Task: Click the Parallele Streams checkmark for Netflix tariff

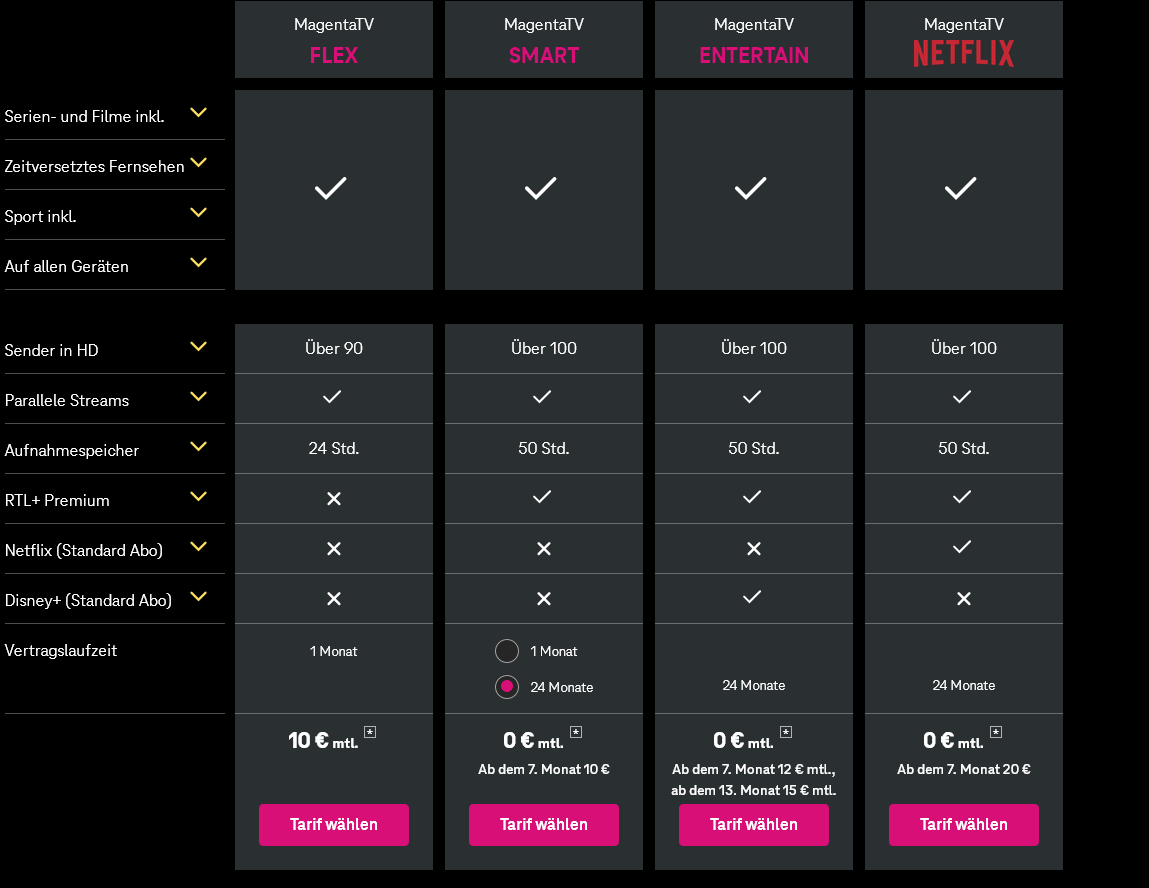Action: click(x=962, y=397)
